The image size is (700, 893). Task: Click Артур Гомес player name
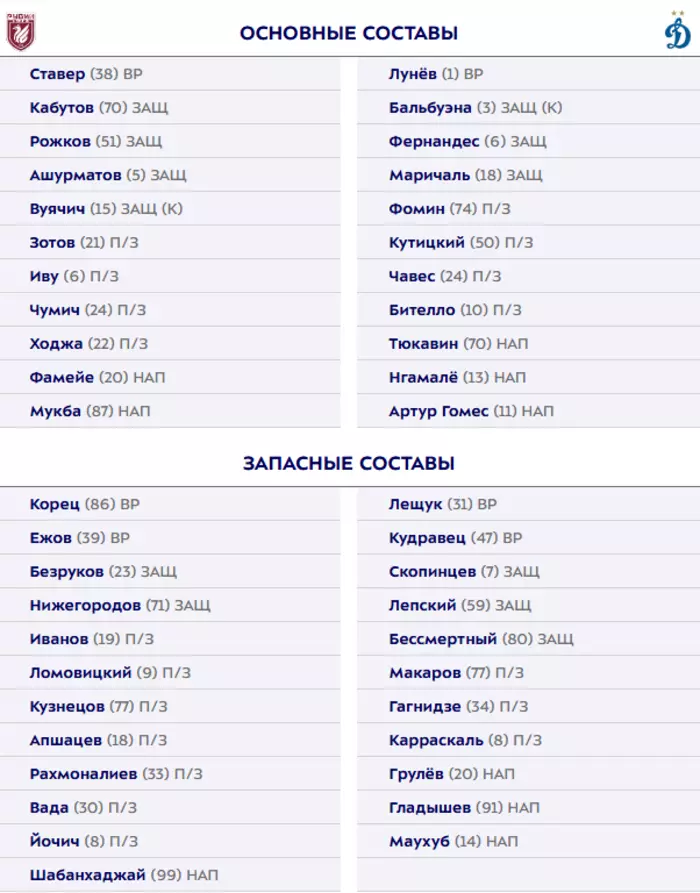439,411
